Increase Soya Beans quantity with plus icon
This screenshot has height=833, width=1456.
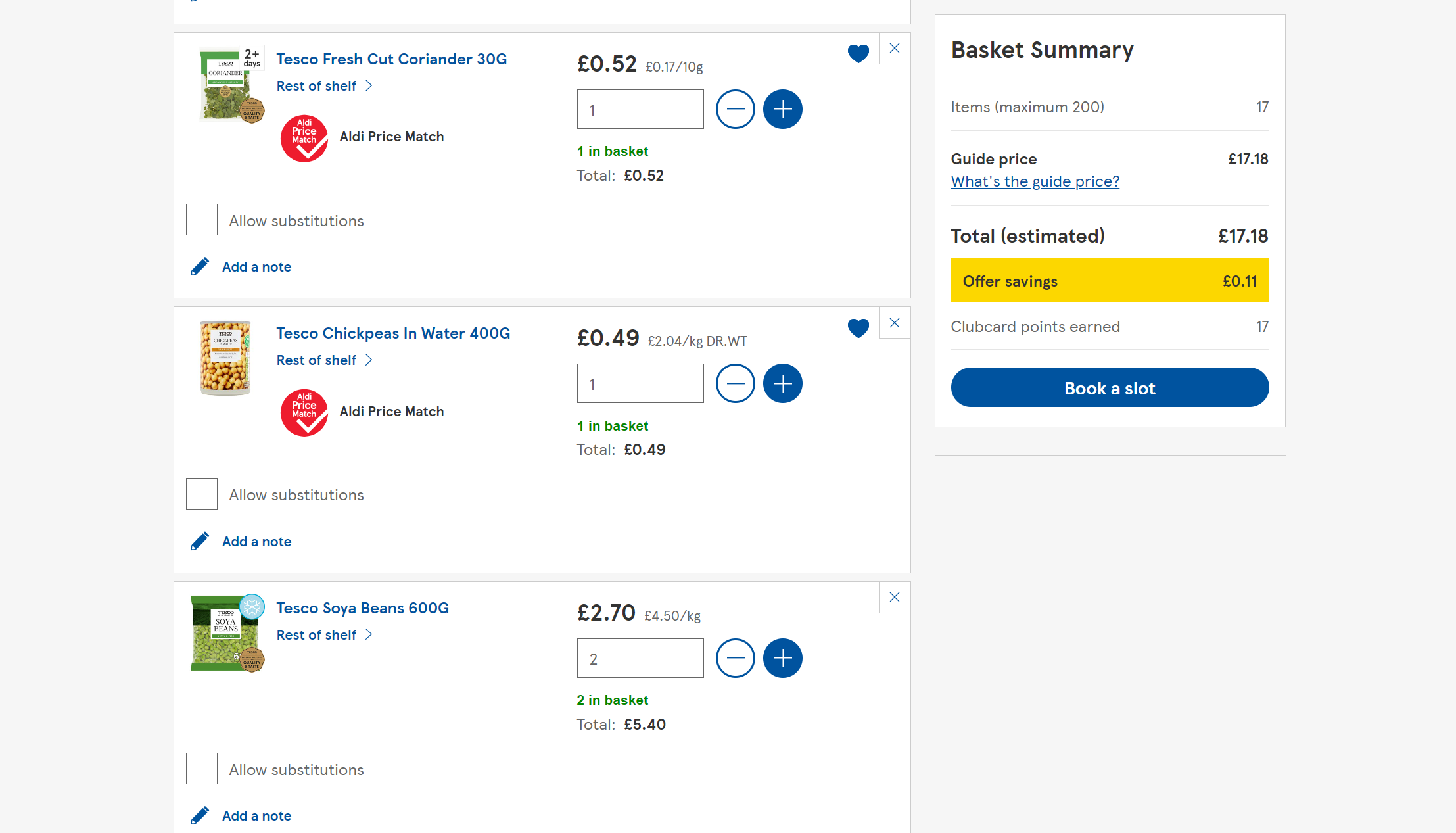pos(782,658)
